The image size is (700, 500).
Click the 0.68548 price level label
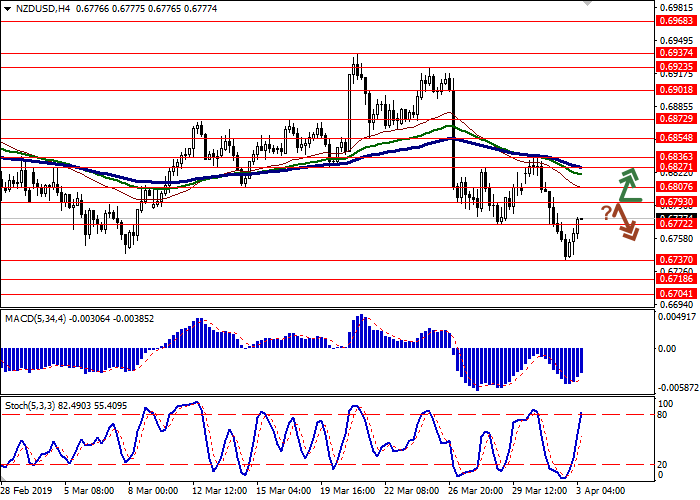pyautogui.click(x=676, y=138)
